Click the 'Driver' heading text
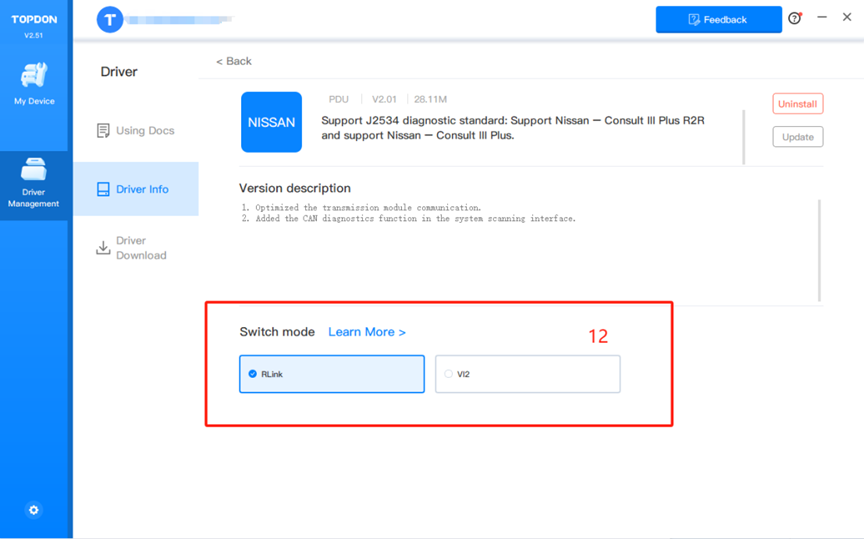This screenshot has height=539, width=864. coord(119,72)
